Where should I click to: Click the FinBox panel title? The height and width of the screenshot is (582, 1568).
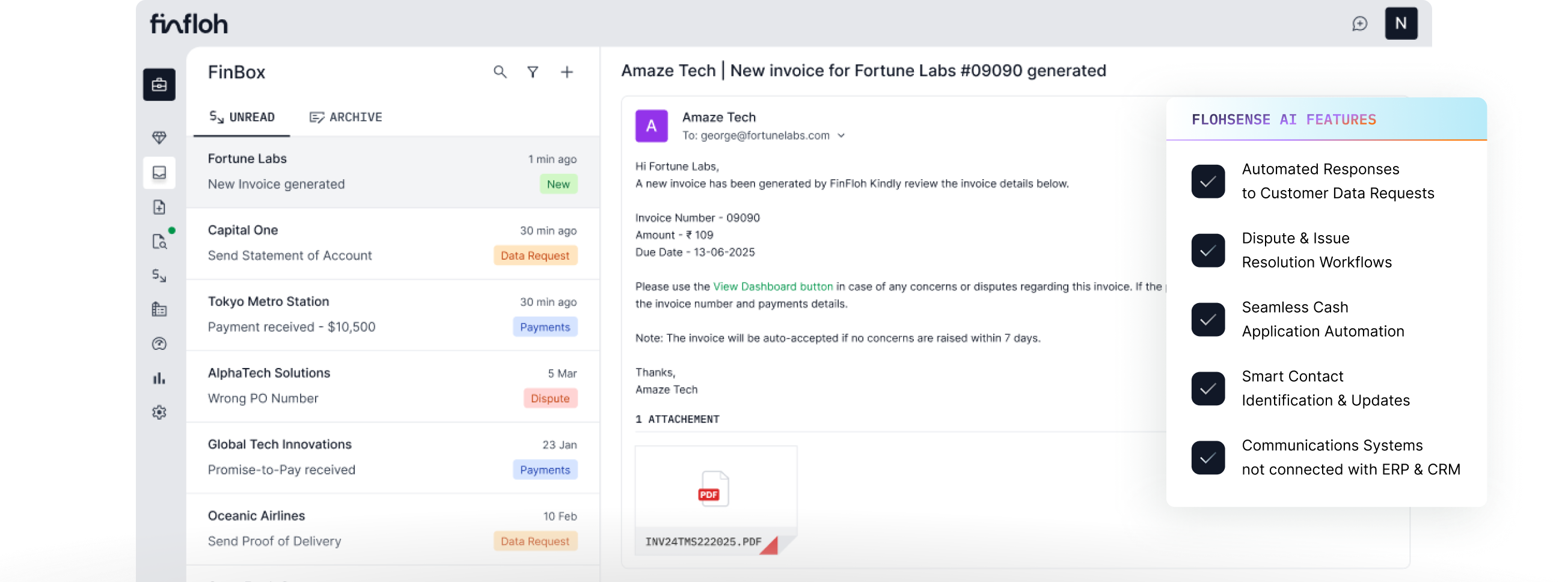pos(236,72)
